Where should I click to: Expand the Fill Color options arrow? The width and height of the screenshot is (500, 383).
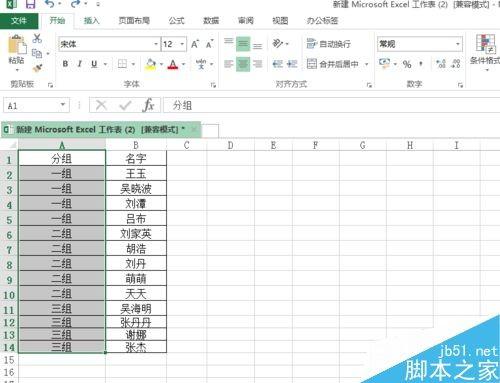[161, 64]
